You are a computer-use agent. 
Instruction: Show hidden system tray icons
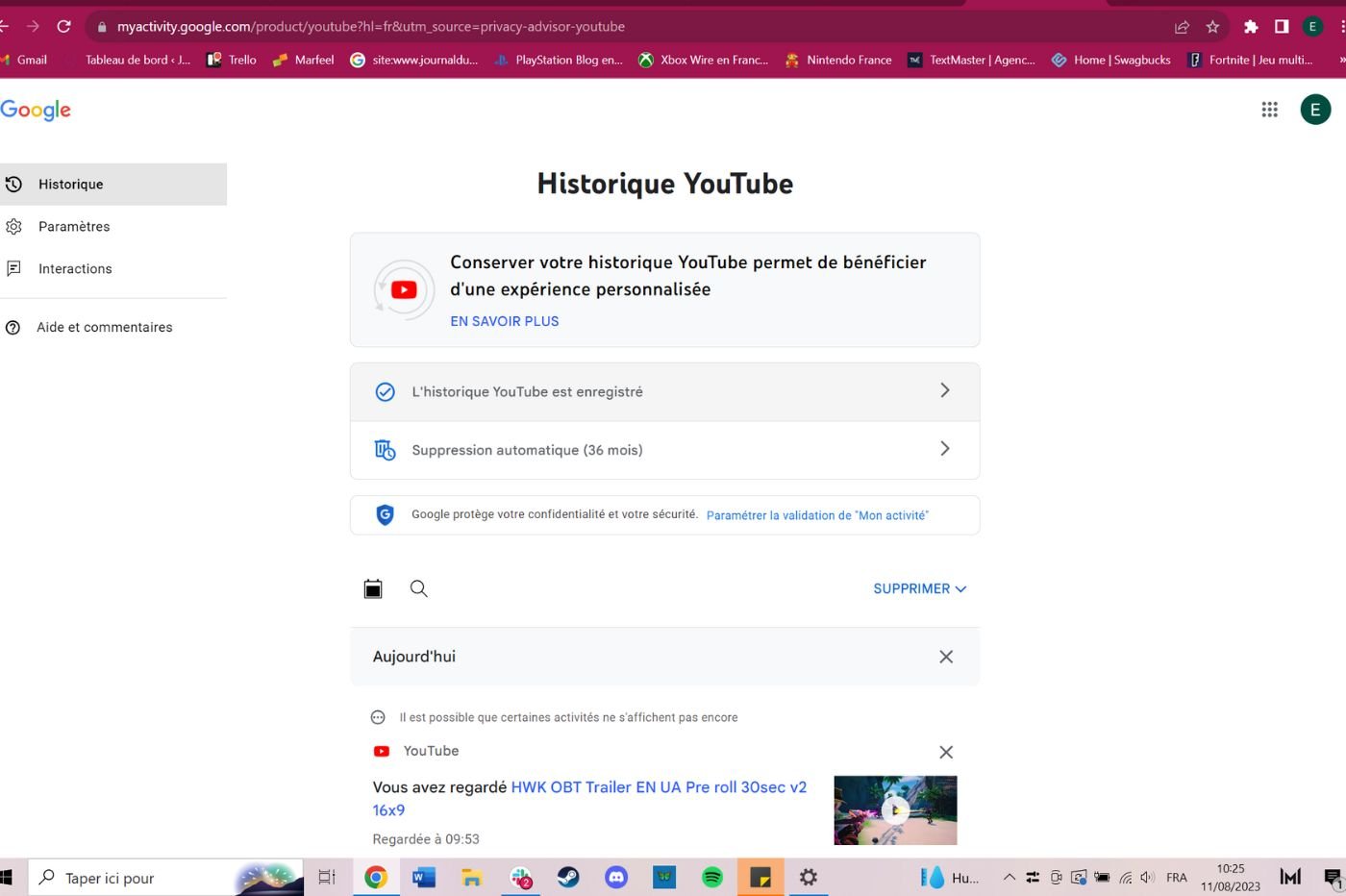pyautogui.click(x=1009, y=877)
